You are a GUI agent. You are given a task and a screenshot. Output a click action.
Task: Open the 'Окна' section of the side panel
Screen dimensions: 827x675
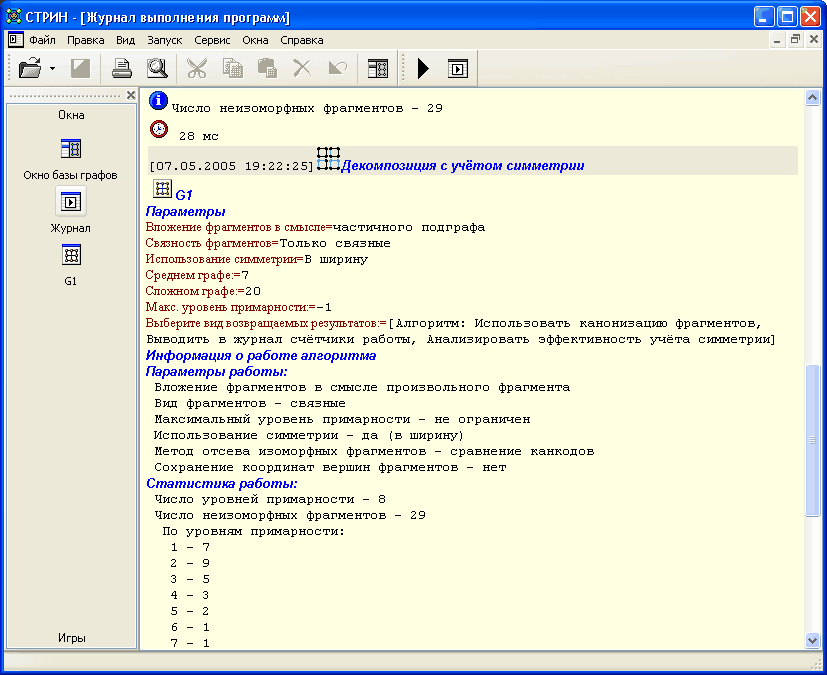pos(71,115)
